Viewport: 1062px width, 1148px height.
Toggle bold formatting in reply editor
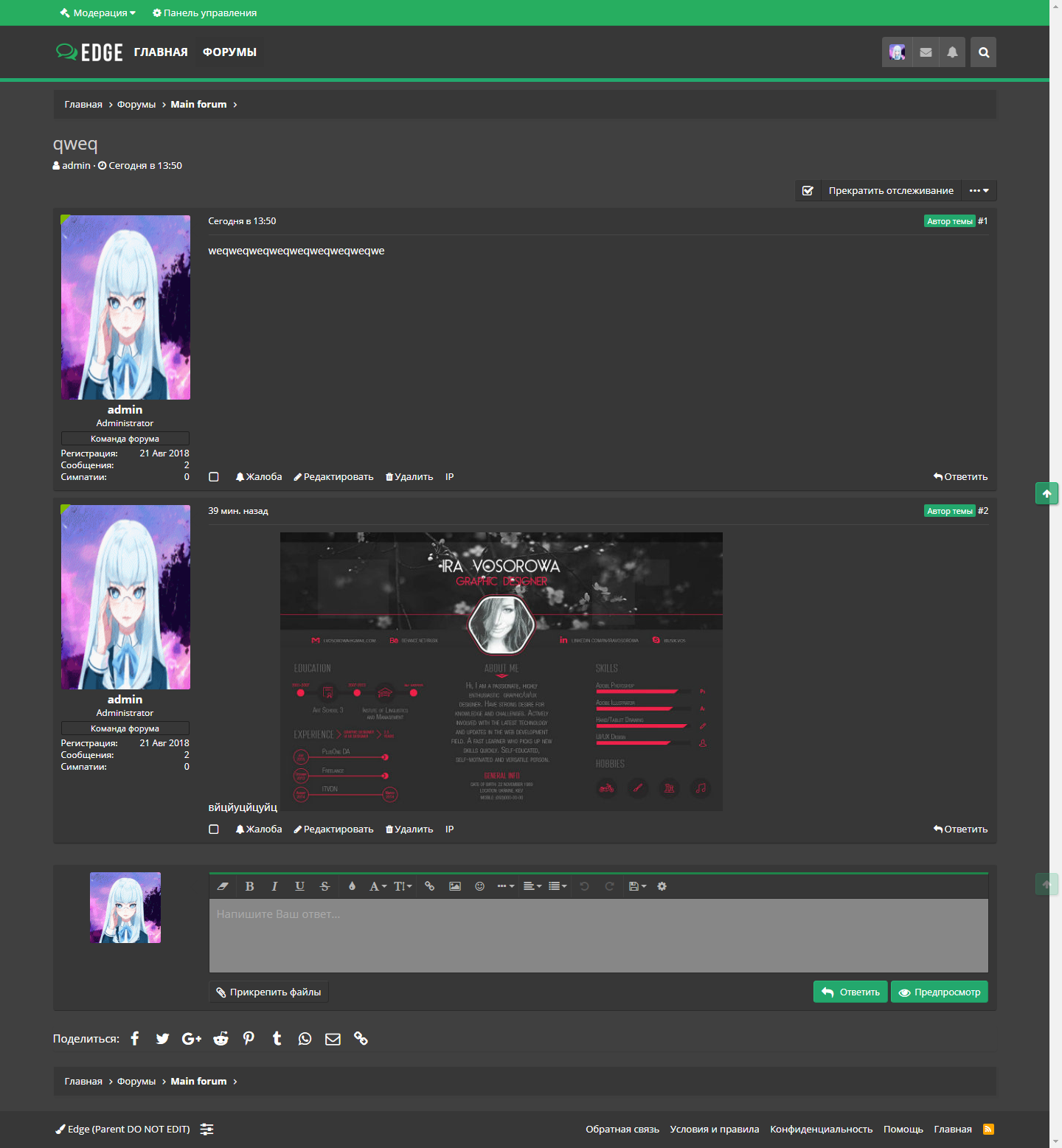pyautogui.click(x=250, y=886)
